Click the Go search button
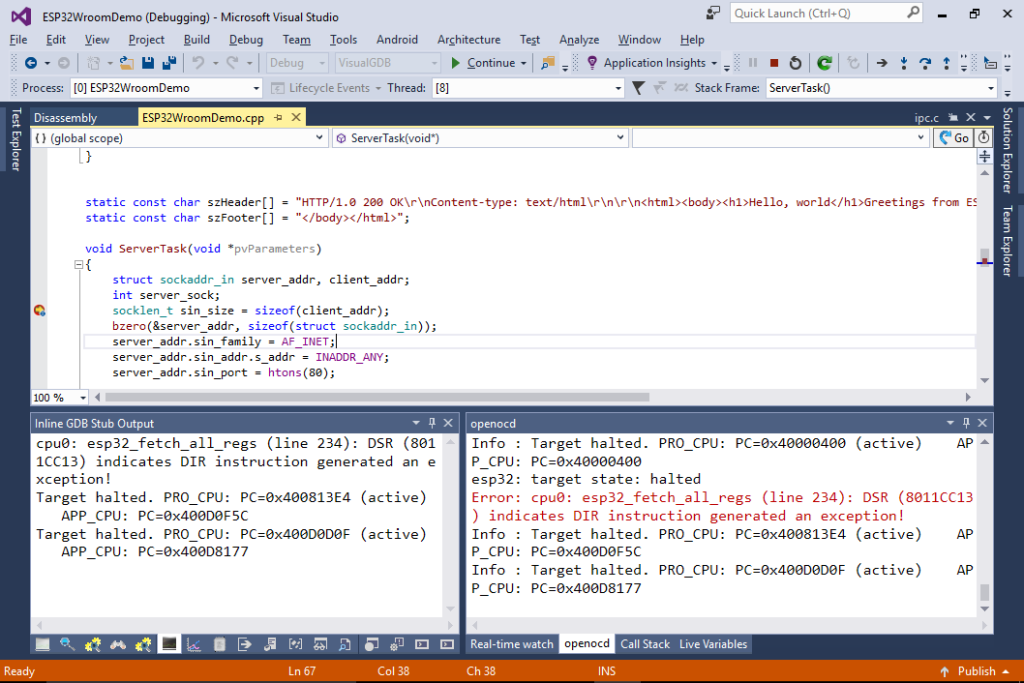The width and height of the screenshot is (1024, 683). [953, 137]
